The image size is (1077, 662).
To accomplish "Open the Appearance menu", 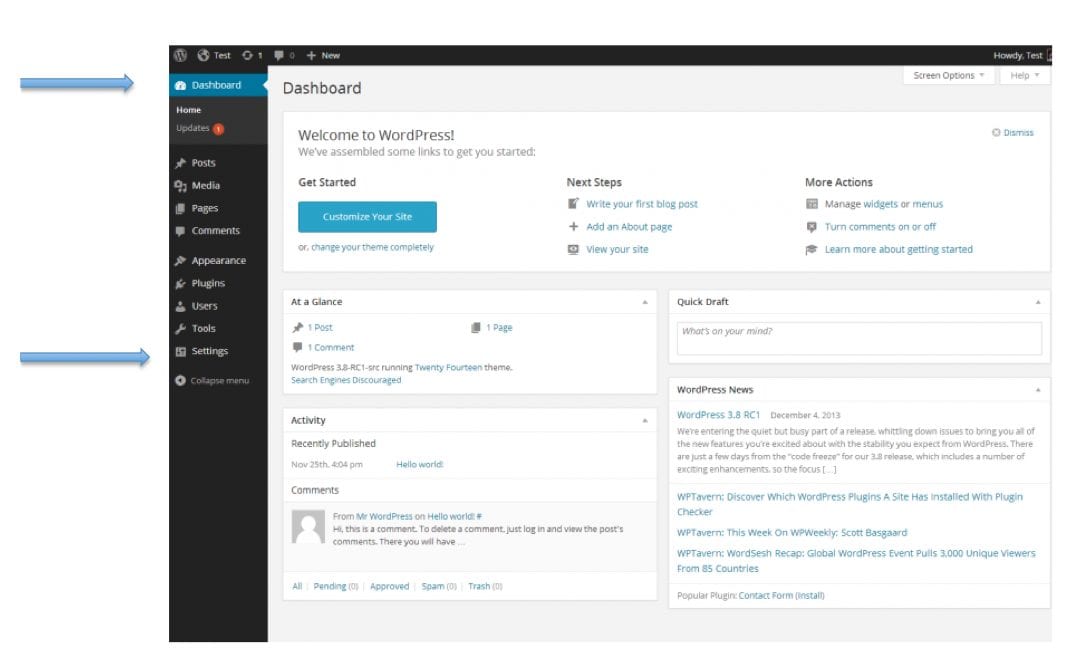I will coord(218,260).
